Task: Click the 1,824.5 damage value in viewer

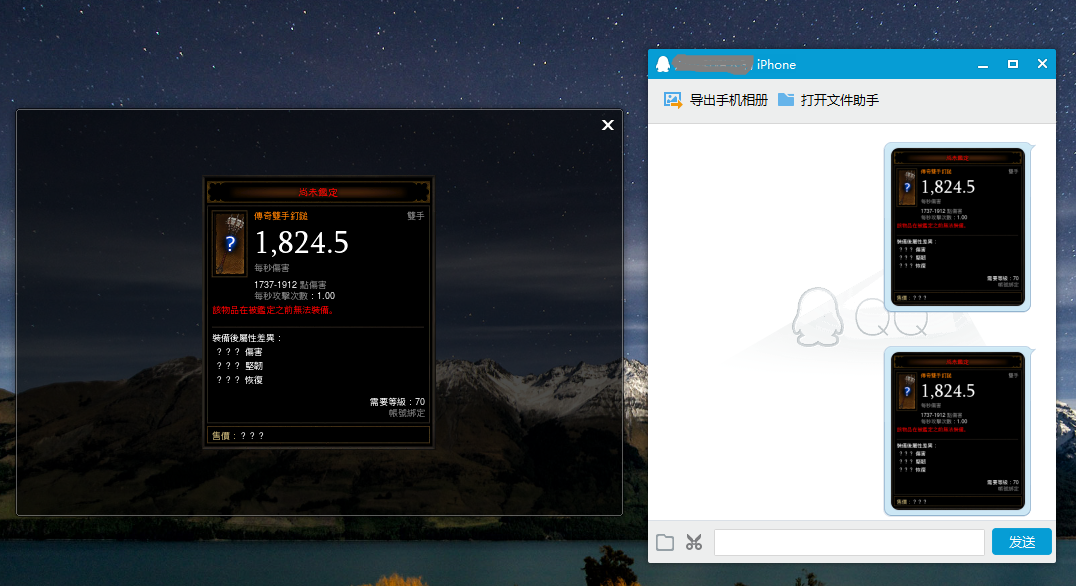Action: [x=302, y=242]
